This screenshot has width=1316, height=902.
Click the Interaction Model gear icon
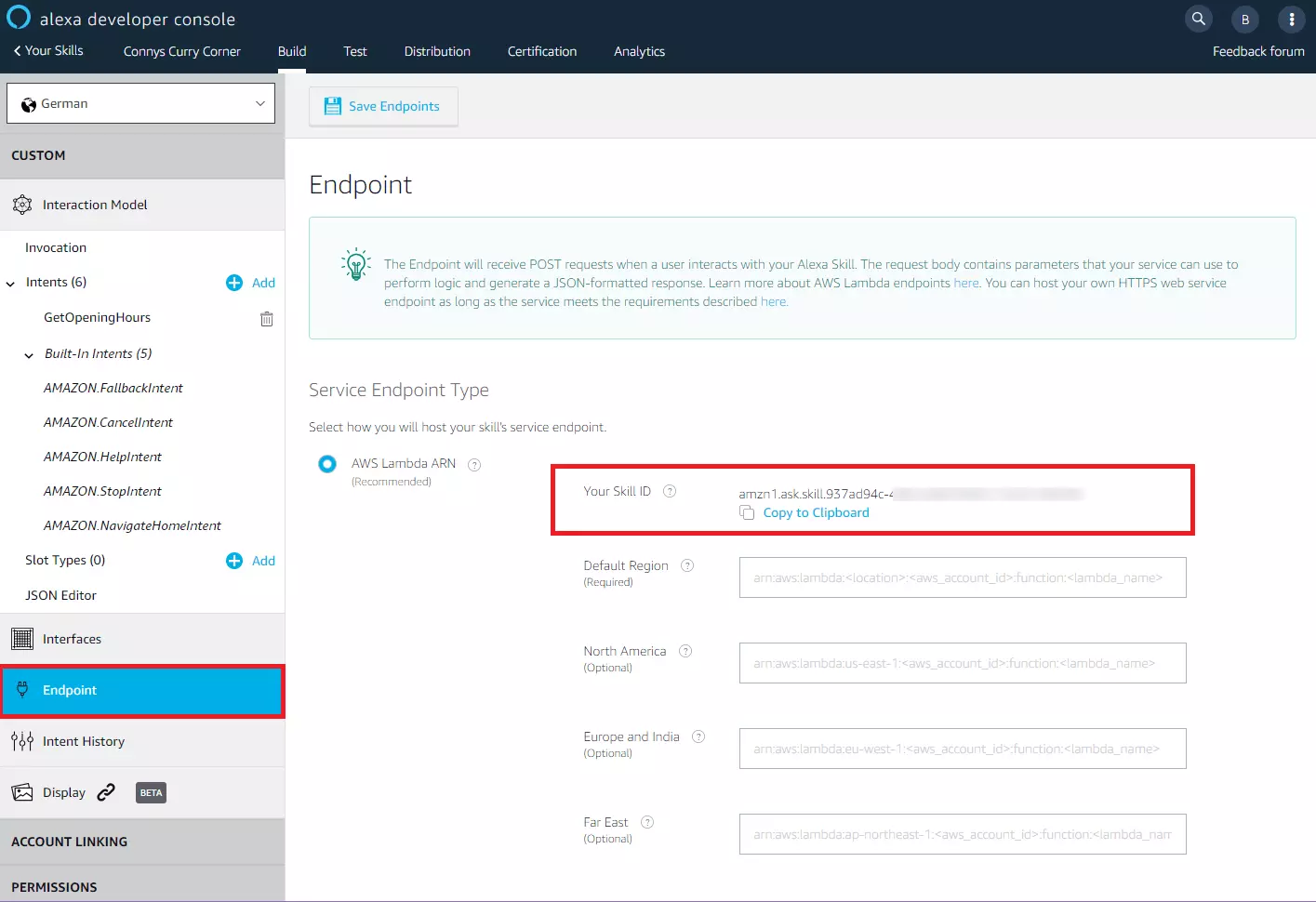coord(22,205)
